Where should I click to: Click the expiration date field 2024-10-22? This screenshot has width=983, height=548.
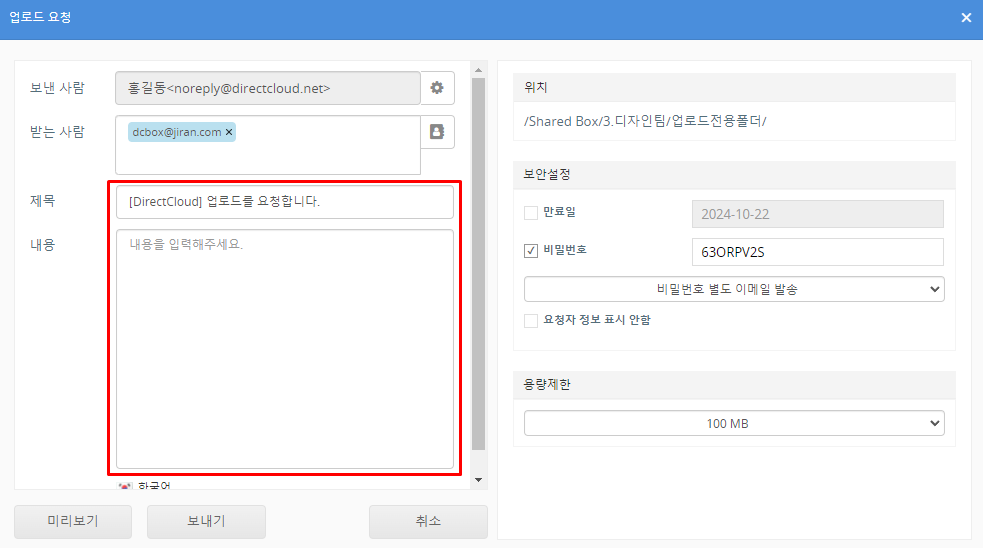coord(817,214)
